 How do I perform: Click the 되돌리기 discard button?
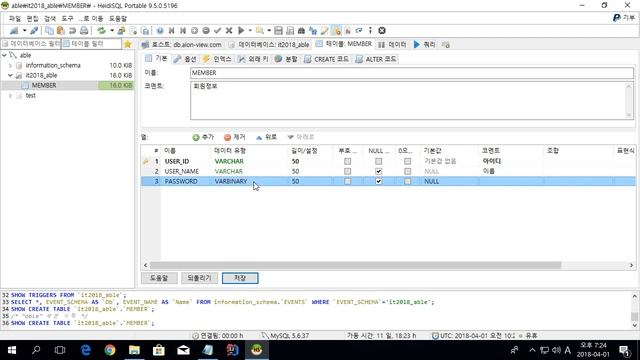point(199,278)
